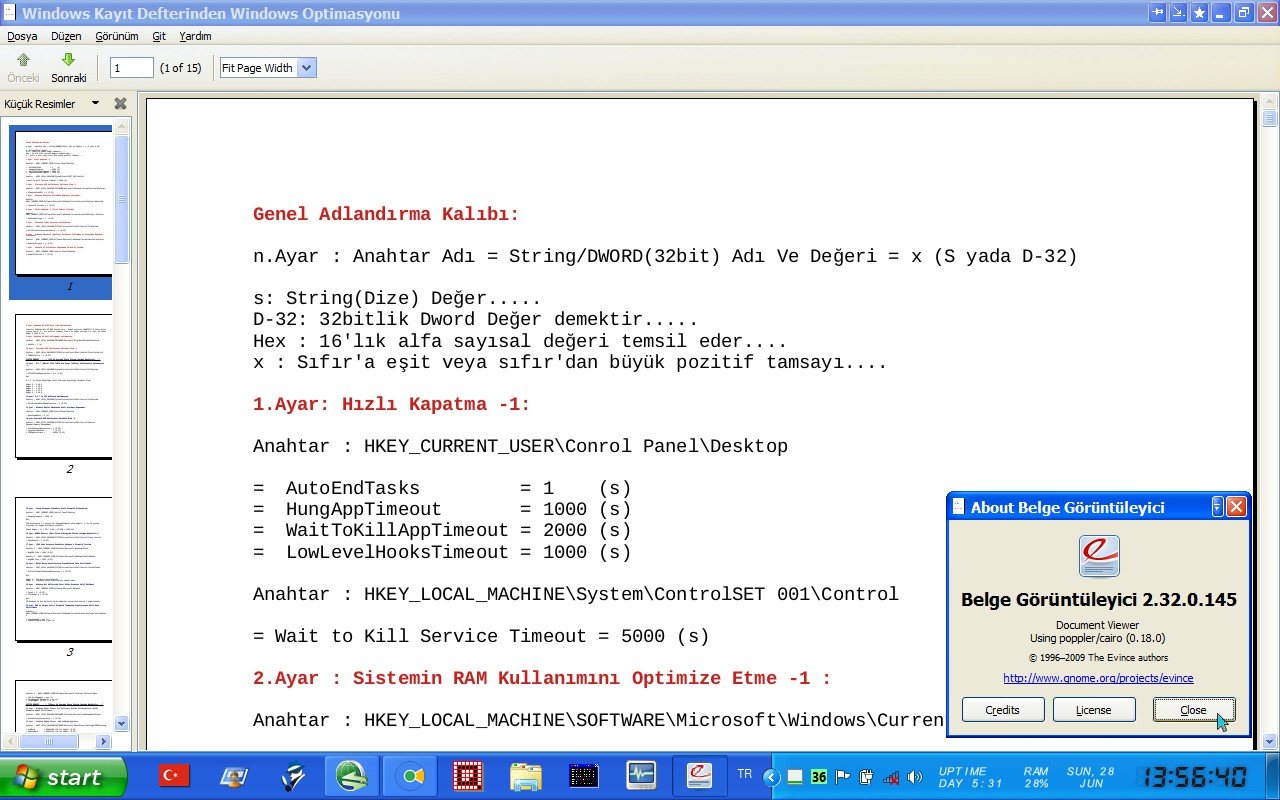
Task: Go to the previous page (Önceki)
Action: click(23, 67)
